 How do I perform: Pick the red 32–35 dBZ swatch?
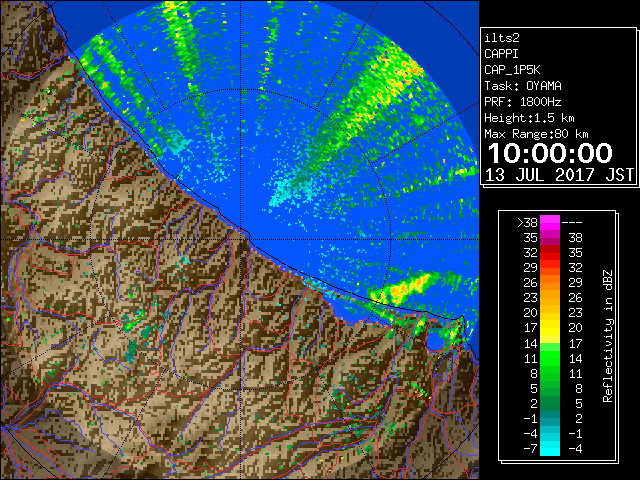(550, 253)
